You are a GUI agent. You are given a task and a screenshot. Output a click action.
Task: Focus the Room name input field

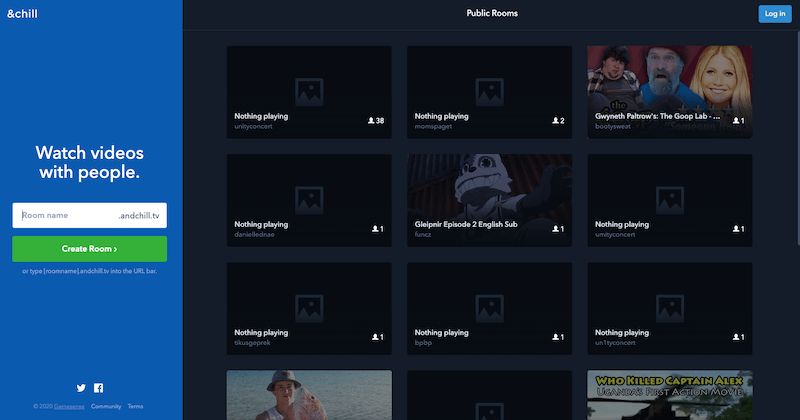89,215
